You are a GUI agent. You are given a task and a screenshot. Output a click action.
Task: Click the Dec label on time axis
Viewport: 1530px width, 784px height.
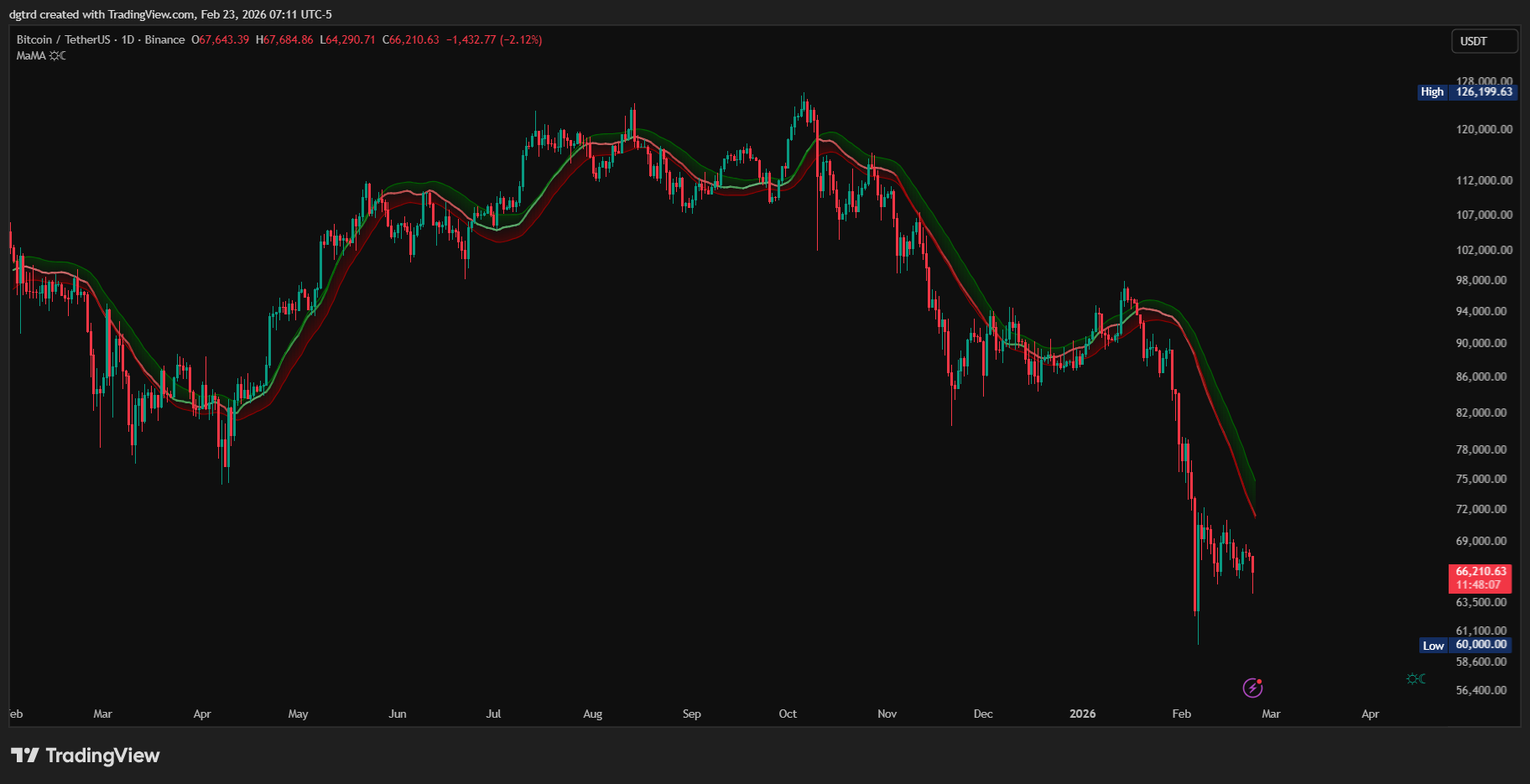(x=983, y=714)
